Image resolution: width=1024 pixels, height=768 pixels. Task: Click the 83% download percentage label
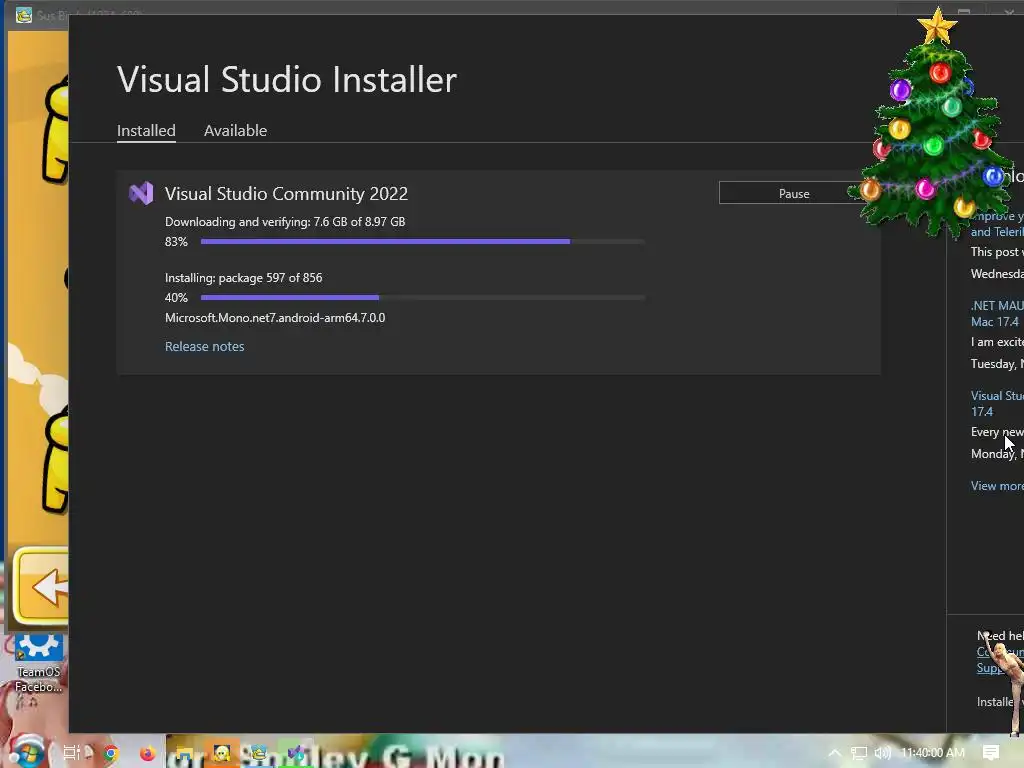click(x=176, y=242)
